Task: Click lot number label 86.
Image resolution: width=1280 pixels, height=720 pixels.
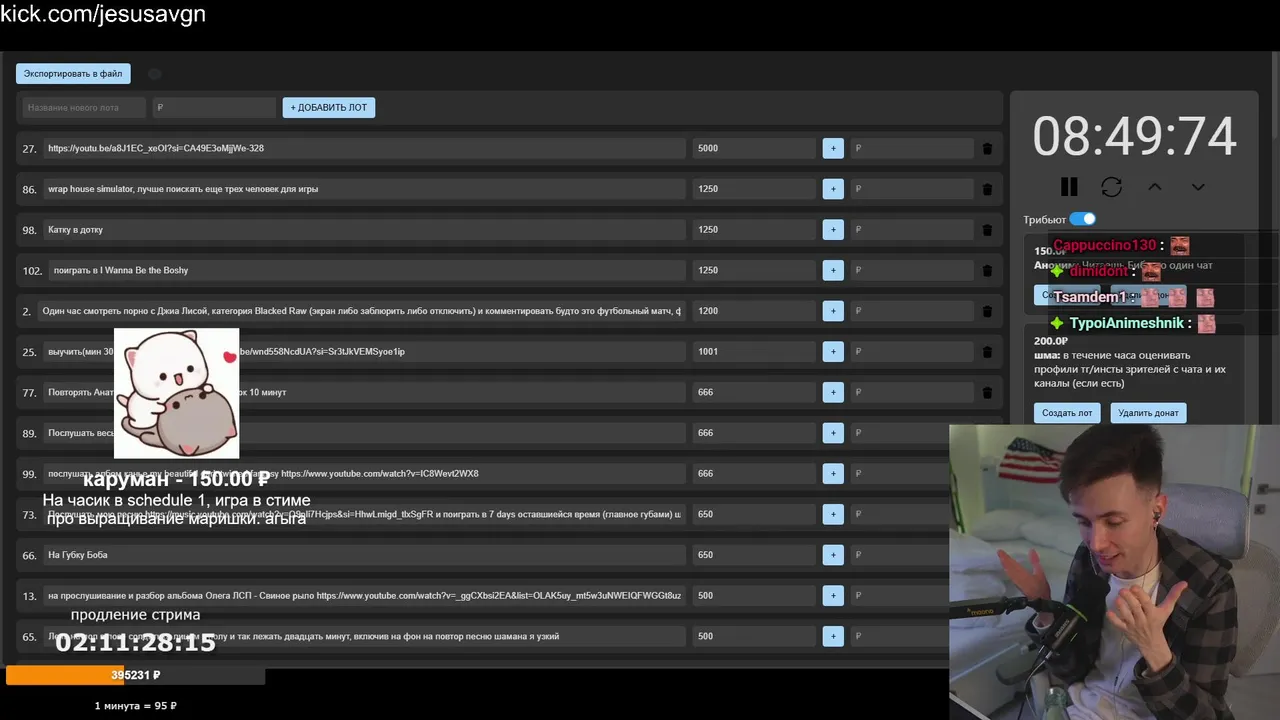Action: pyautogui.click(x=30, y=189)
